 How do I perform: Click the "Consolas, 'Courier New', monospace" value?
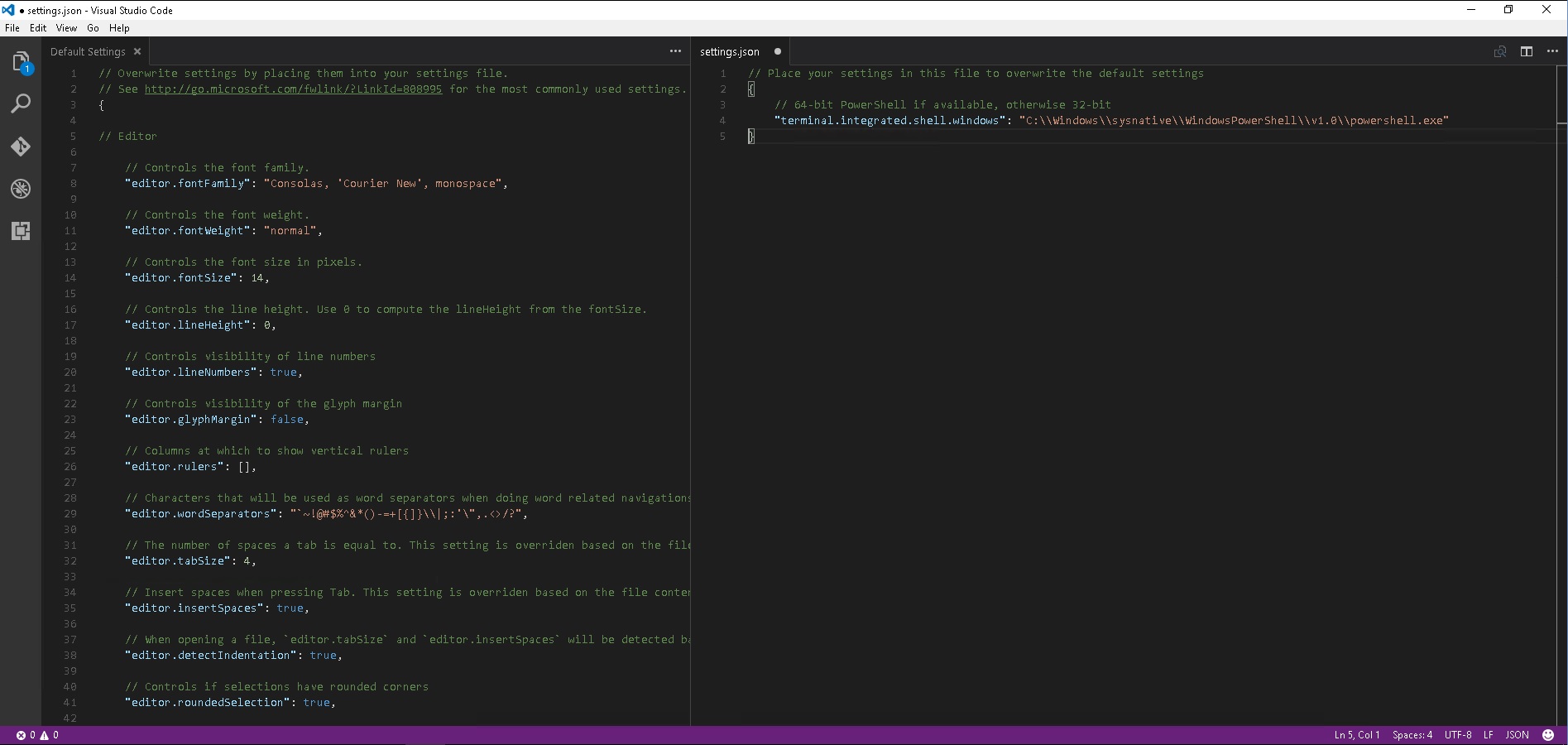pos(383,183)
